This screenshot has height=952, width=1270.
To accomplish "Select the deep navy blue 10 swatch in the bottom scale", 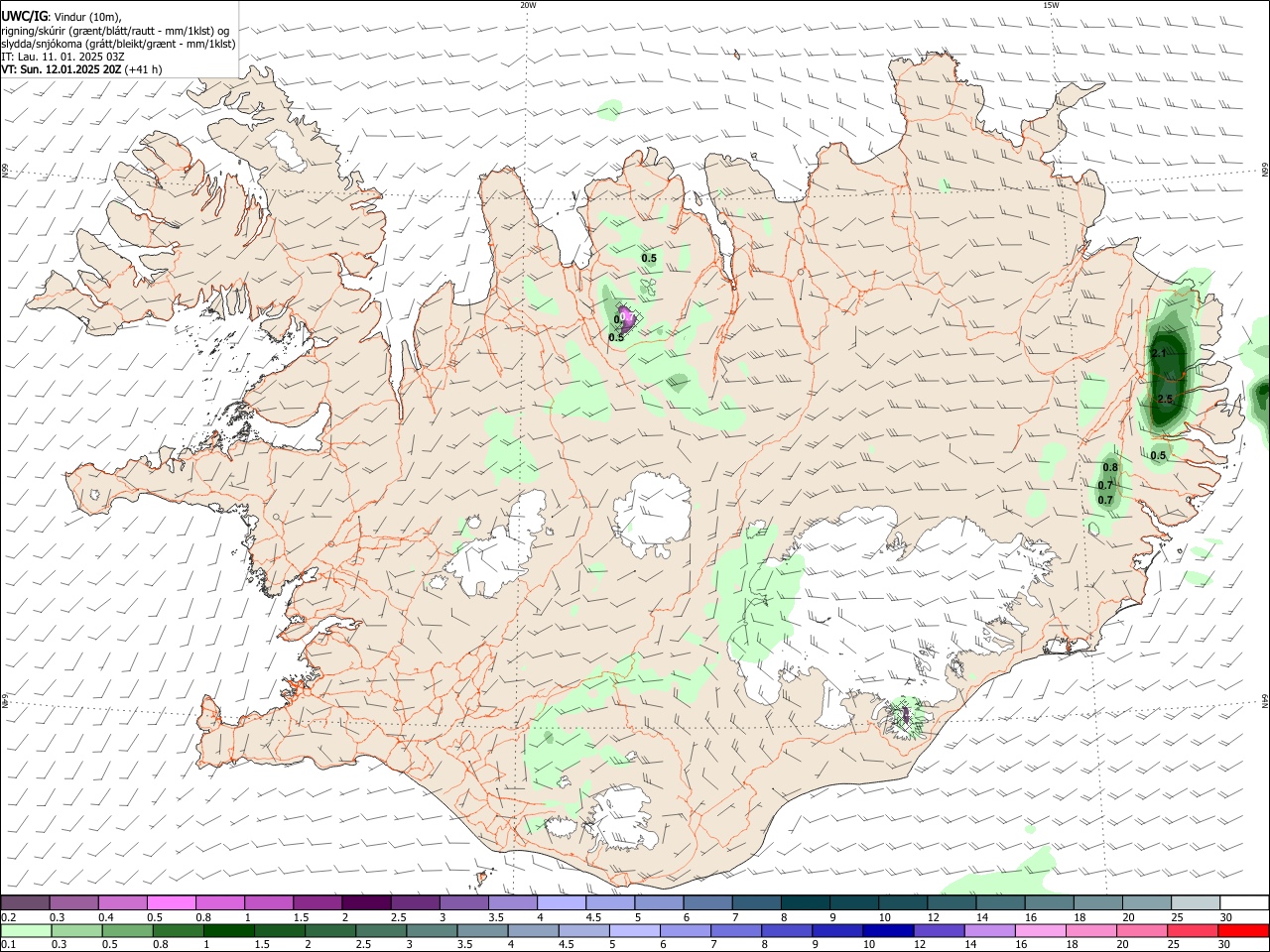I will pyautogui.click(x=888, y=931).
